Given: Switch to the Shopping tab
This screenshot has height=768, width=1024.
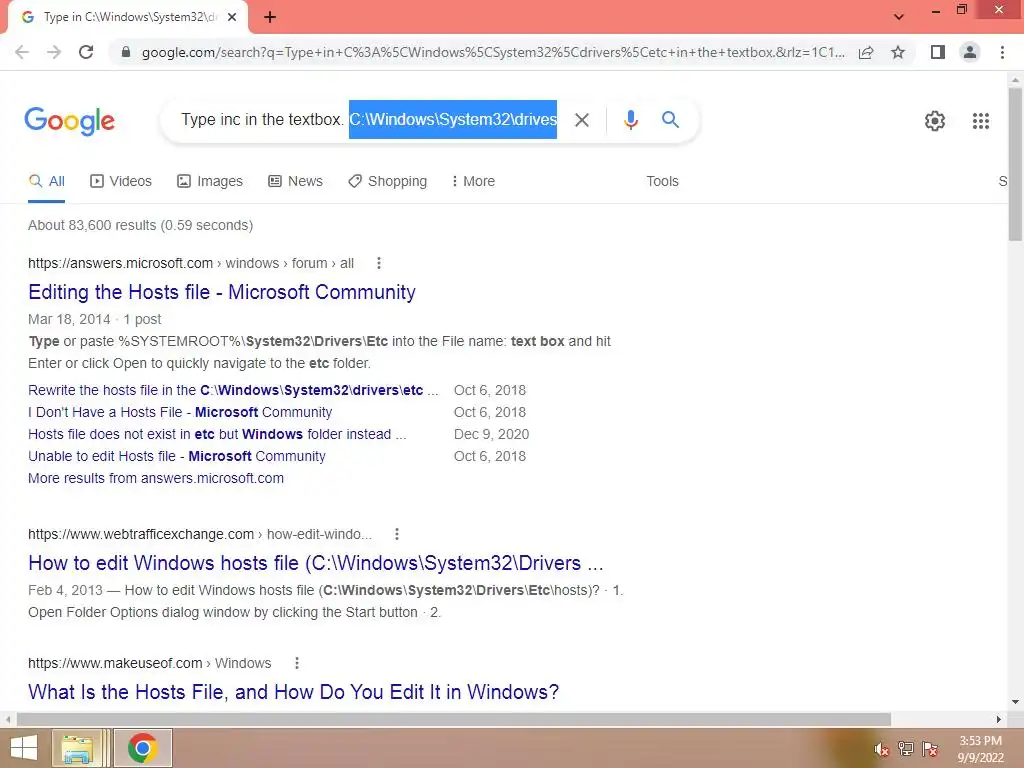Looking at the screenshot, I should point(387,182).
